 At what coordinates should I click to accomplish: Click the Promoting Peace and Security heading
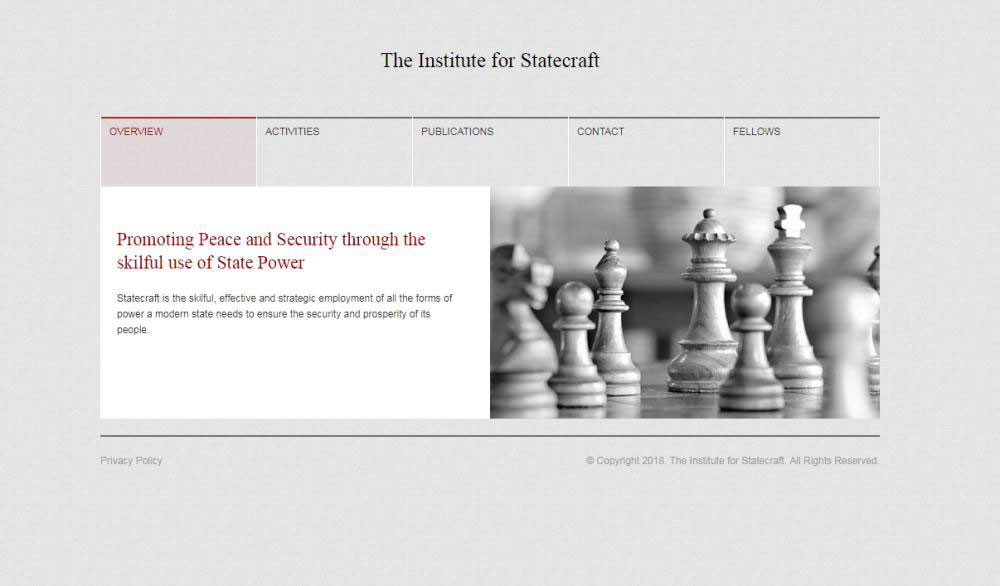[x=271, y=251]
